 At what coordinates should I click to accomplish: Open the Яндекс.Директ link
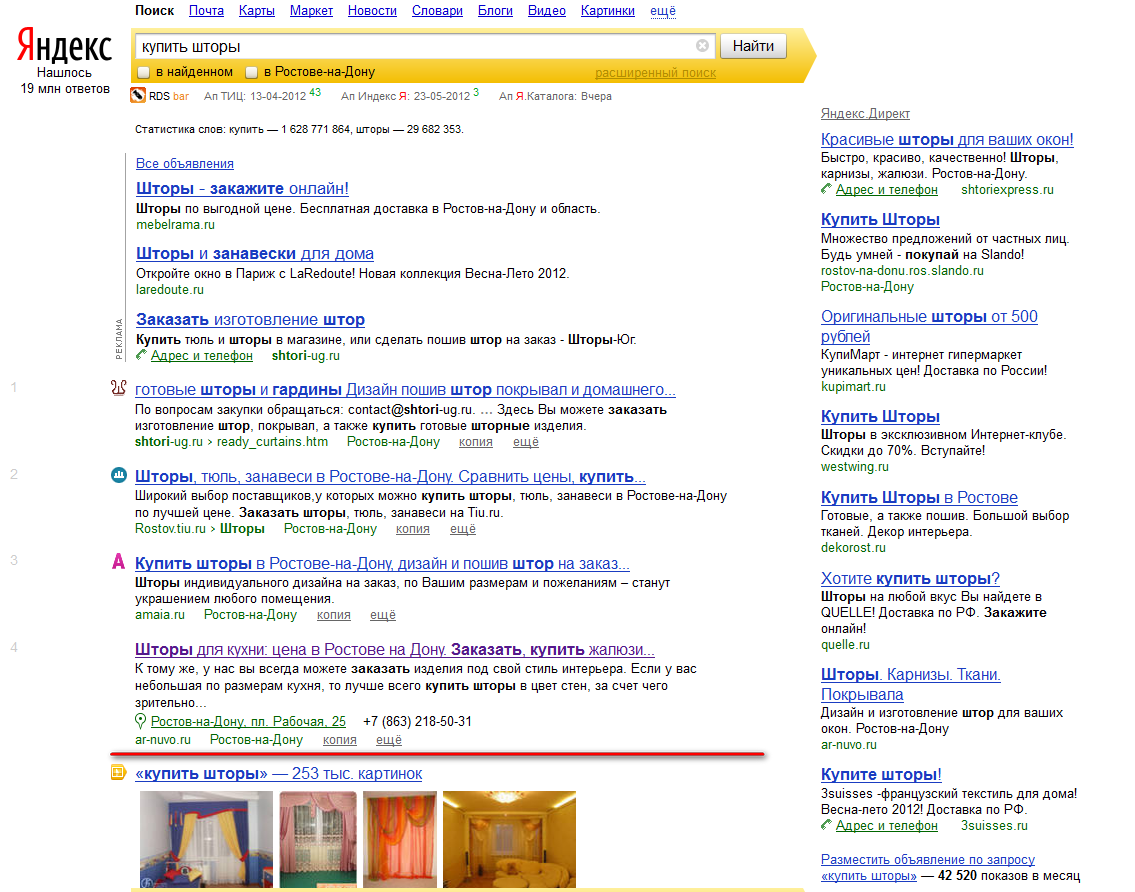pos(865,114)
